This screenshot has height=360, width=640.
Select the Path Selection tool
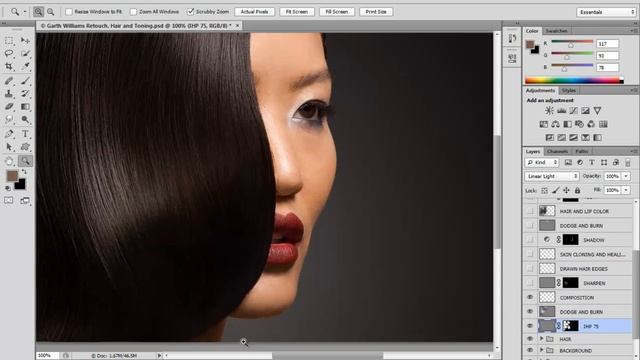click(9, 147)
